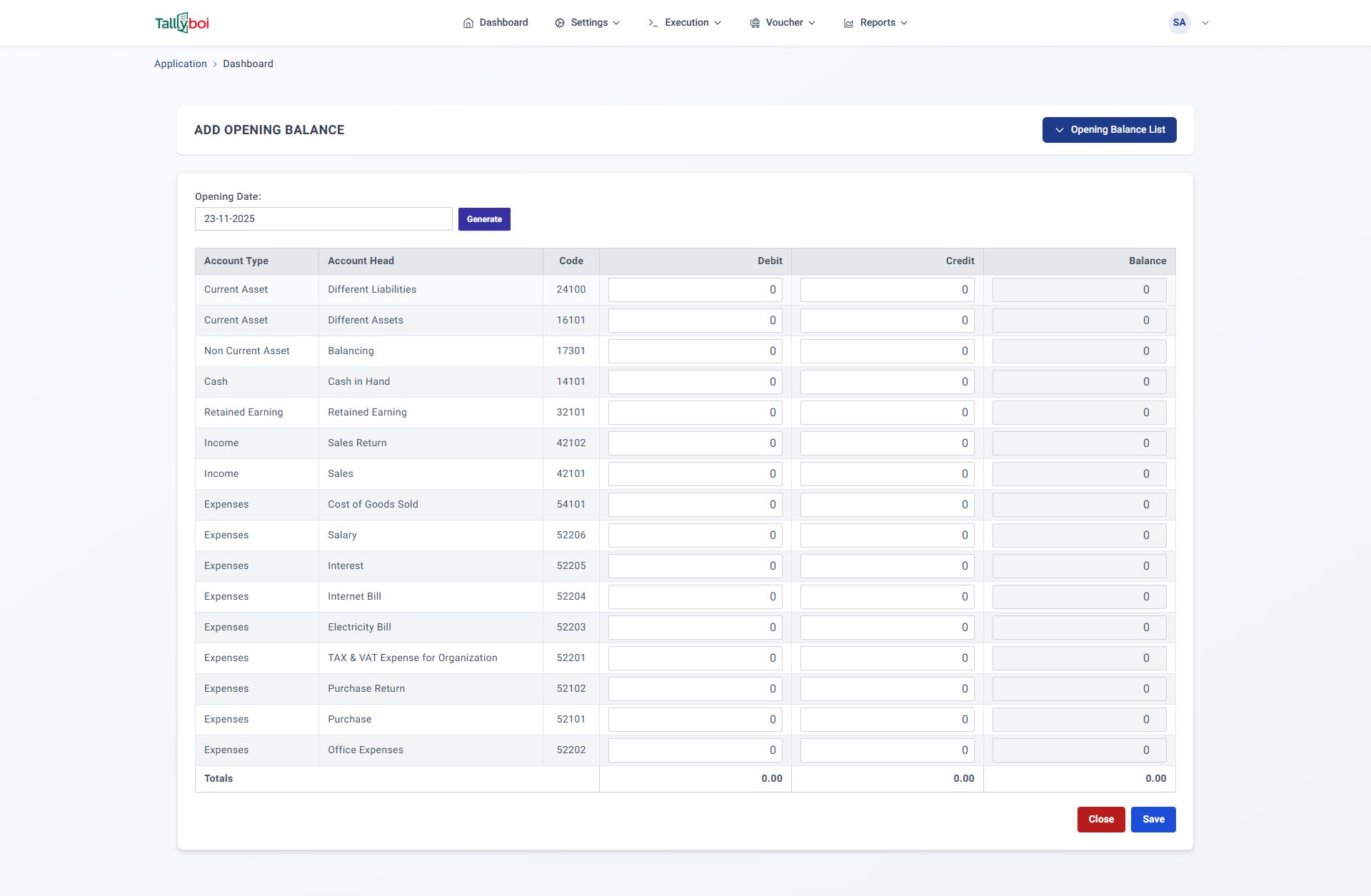Viewport: 1371px width, 896px height.
Task: Click the Settings gear icon
Action: (x=560, y=23)
